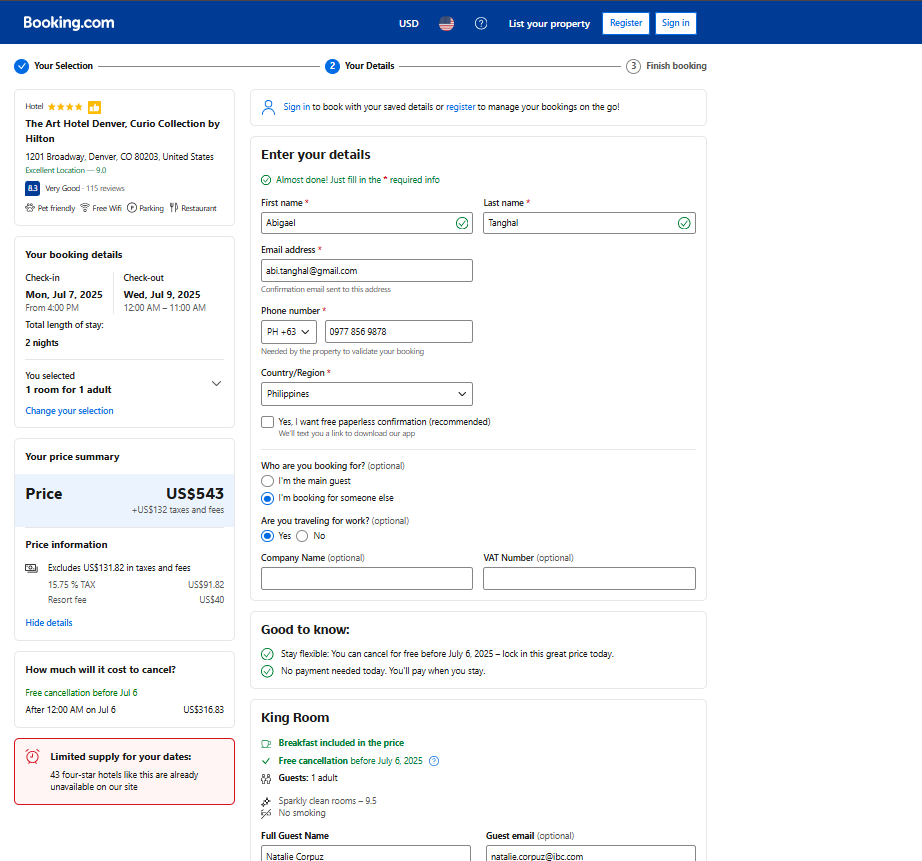Click Change your selection link
Image resolution: width=922 pixels, height=861 pixels.
click(69, 411)
